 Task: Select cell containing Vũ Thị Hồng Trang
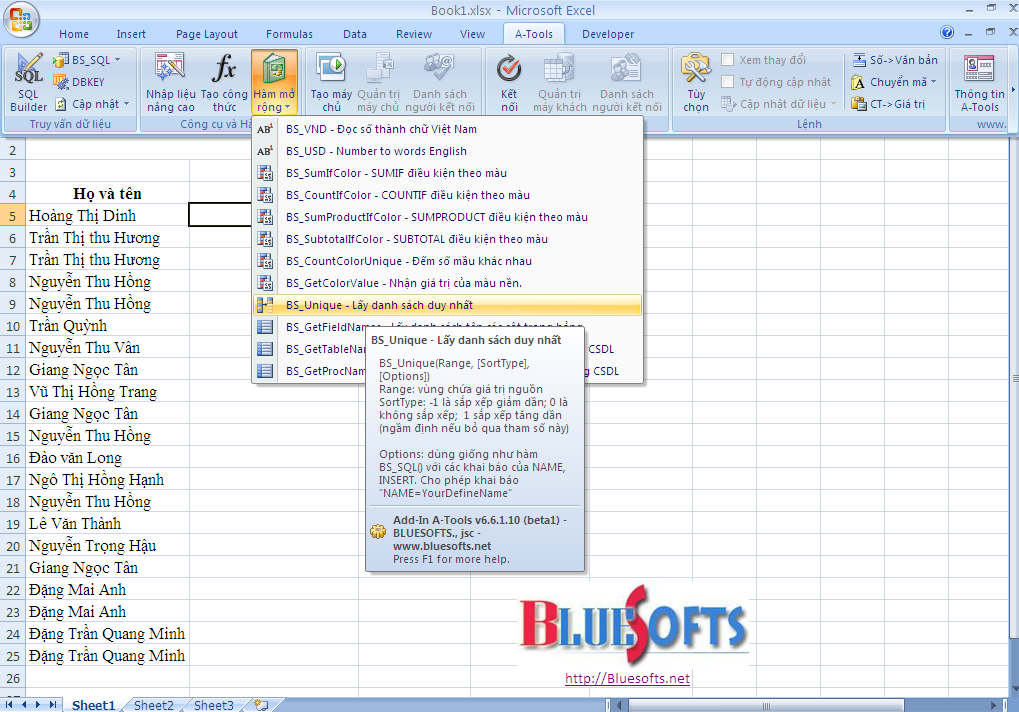pos(107,392)
